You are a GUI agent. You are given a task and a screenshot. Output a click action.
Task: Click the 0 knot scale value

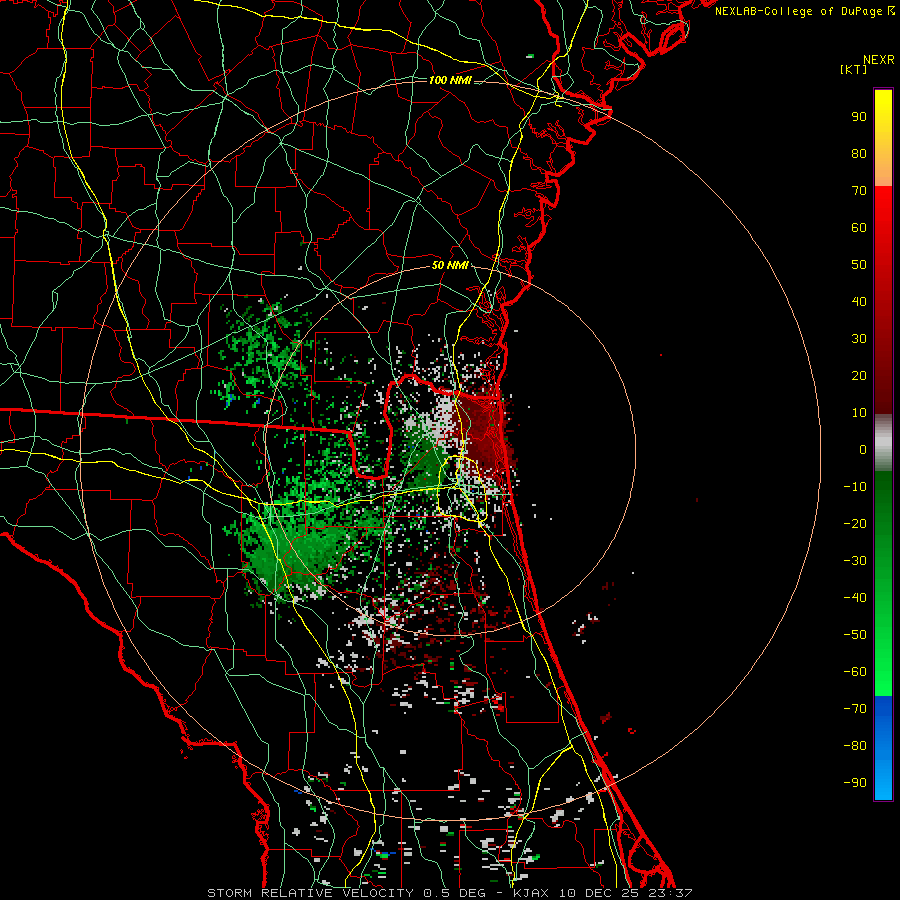point(863,450)
